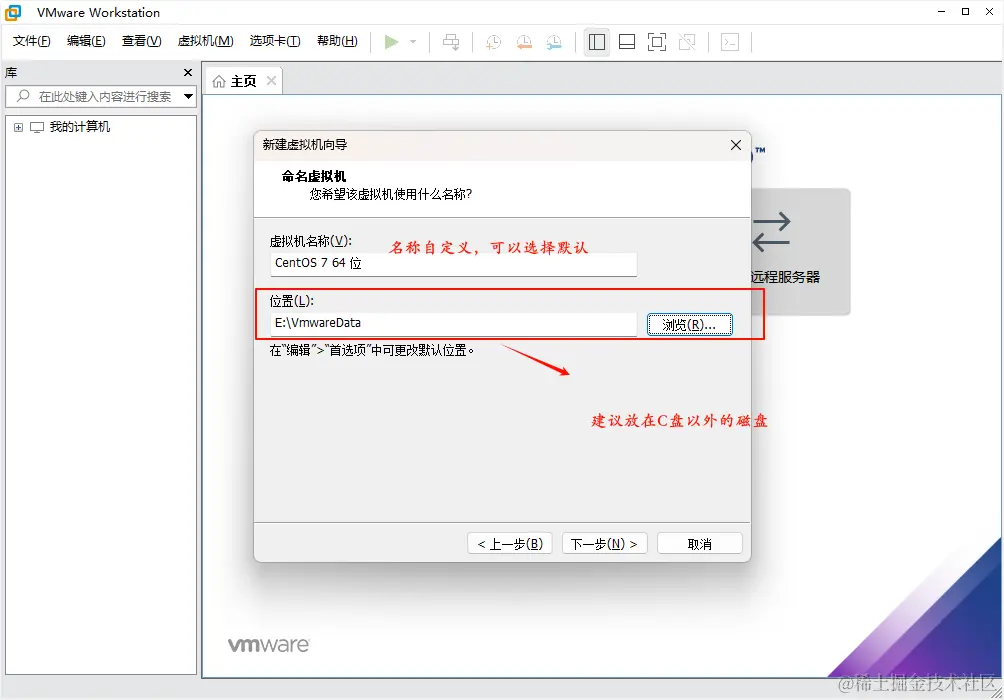The height and width of the screenshot is (700, 1004).
Task: Close the 新建虚拟机向导 dialog
Action: click(x=736, y=145)
